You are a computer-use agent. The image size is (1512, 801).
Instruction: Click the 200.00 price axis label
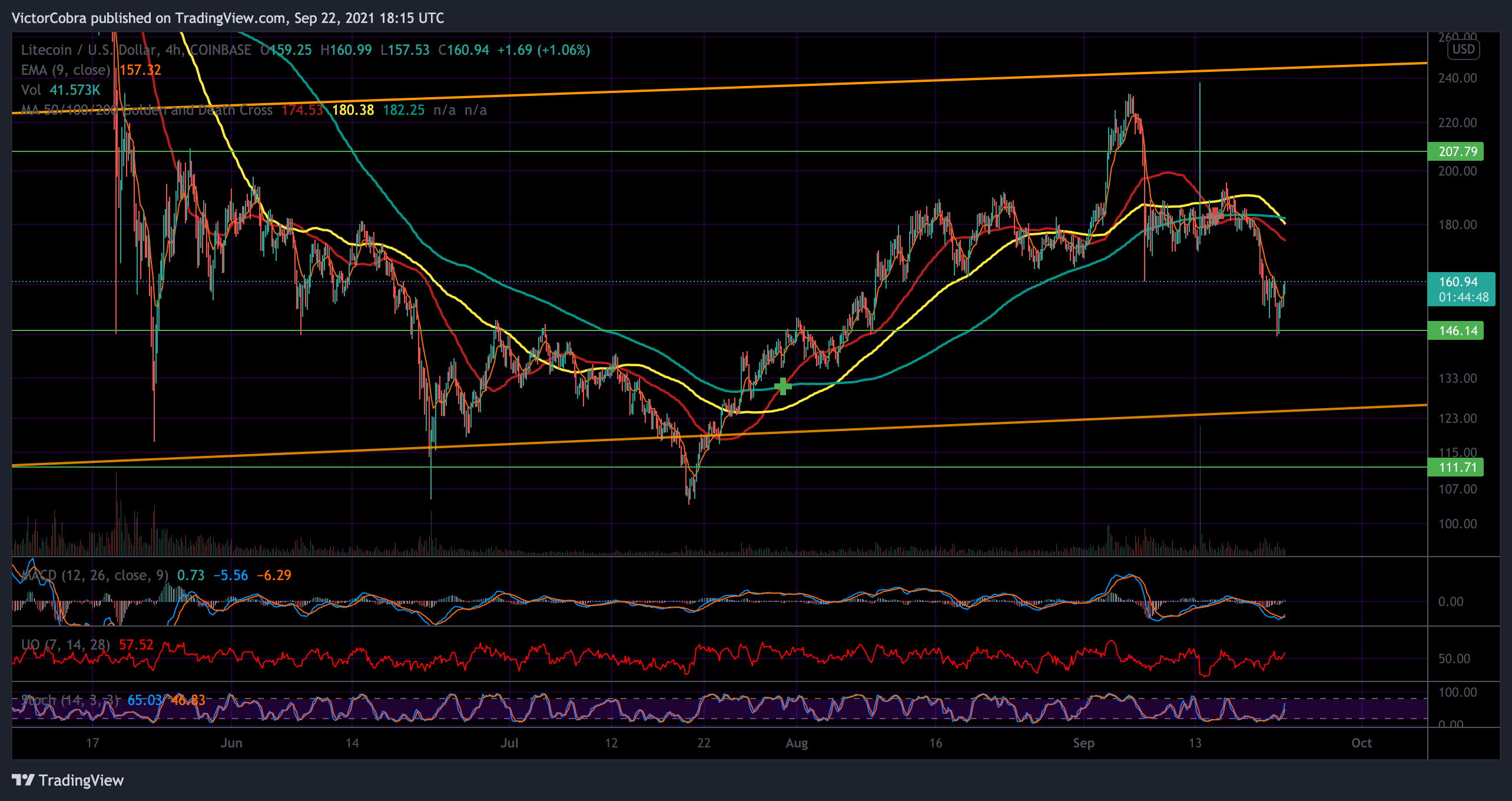pos(1457,171)
